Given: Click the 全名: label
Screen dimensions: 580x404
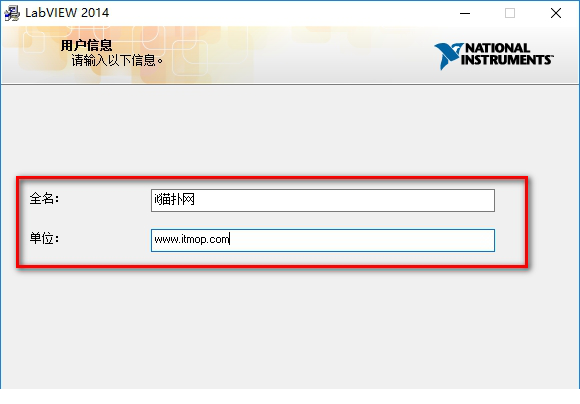Looking at the screenshot, I should pos(44,199).
